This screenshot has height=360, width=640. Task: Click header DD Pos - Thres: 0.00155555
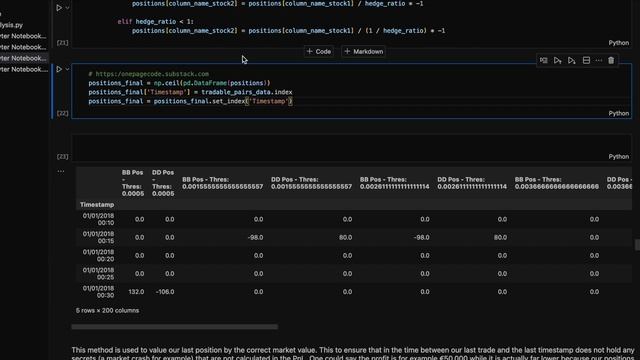(311, 183)
